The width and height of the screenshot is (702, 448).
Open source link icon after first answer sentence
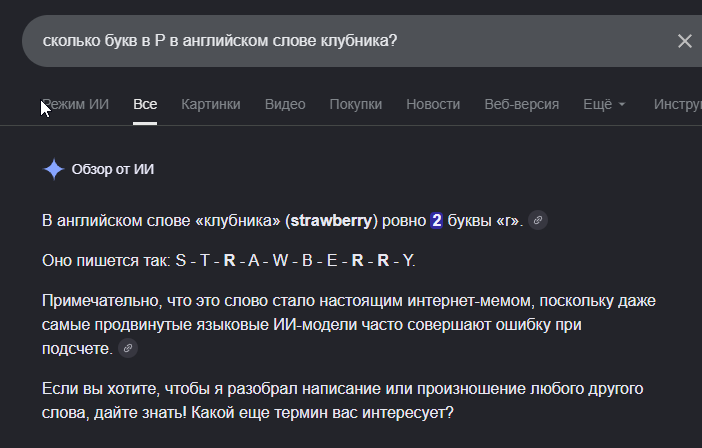coord(538,220)
